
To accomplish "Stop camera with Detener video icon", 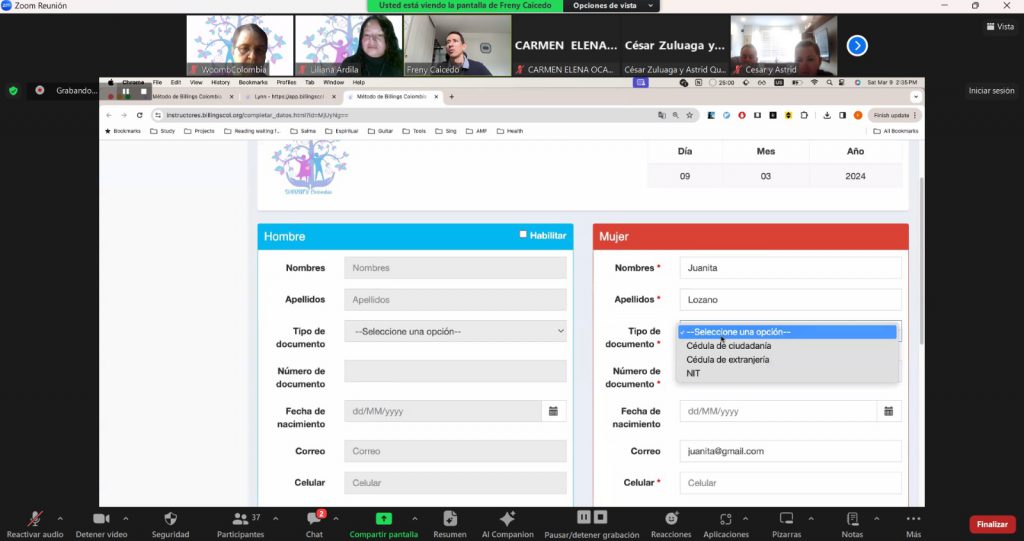I will click(101, 519).
